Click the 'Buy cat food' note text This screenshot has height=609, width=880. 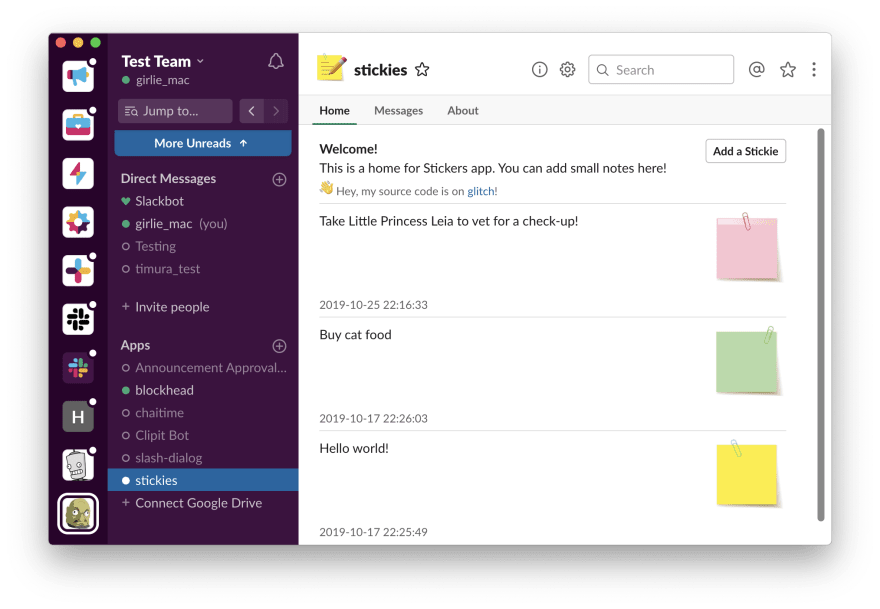(355, 335)
